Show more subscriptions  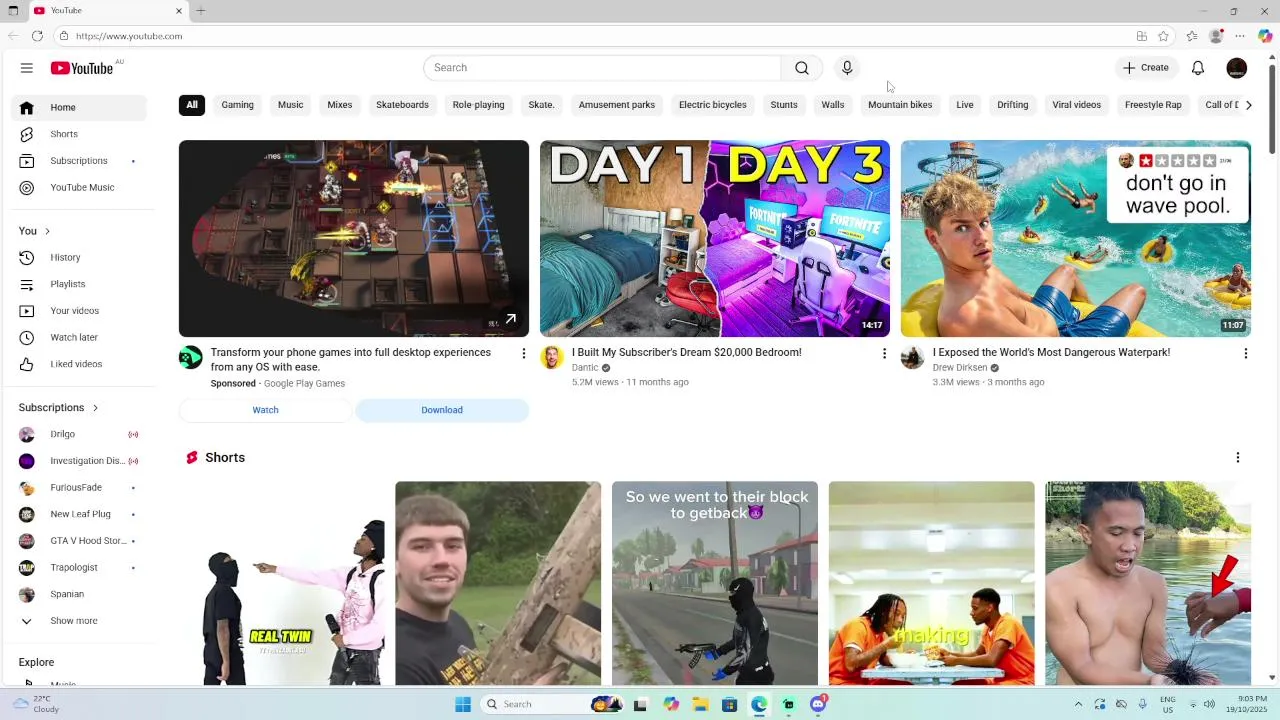click(81, 621)
